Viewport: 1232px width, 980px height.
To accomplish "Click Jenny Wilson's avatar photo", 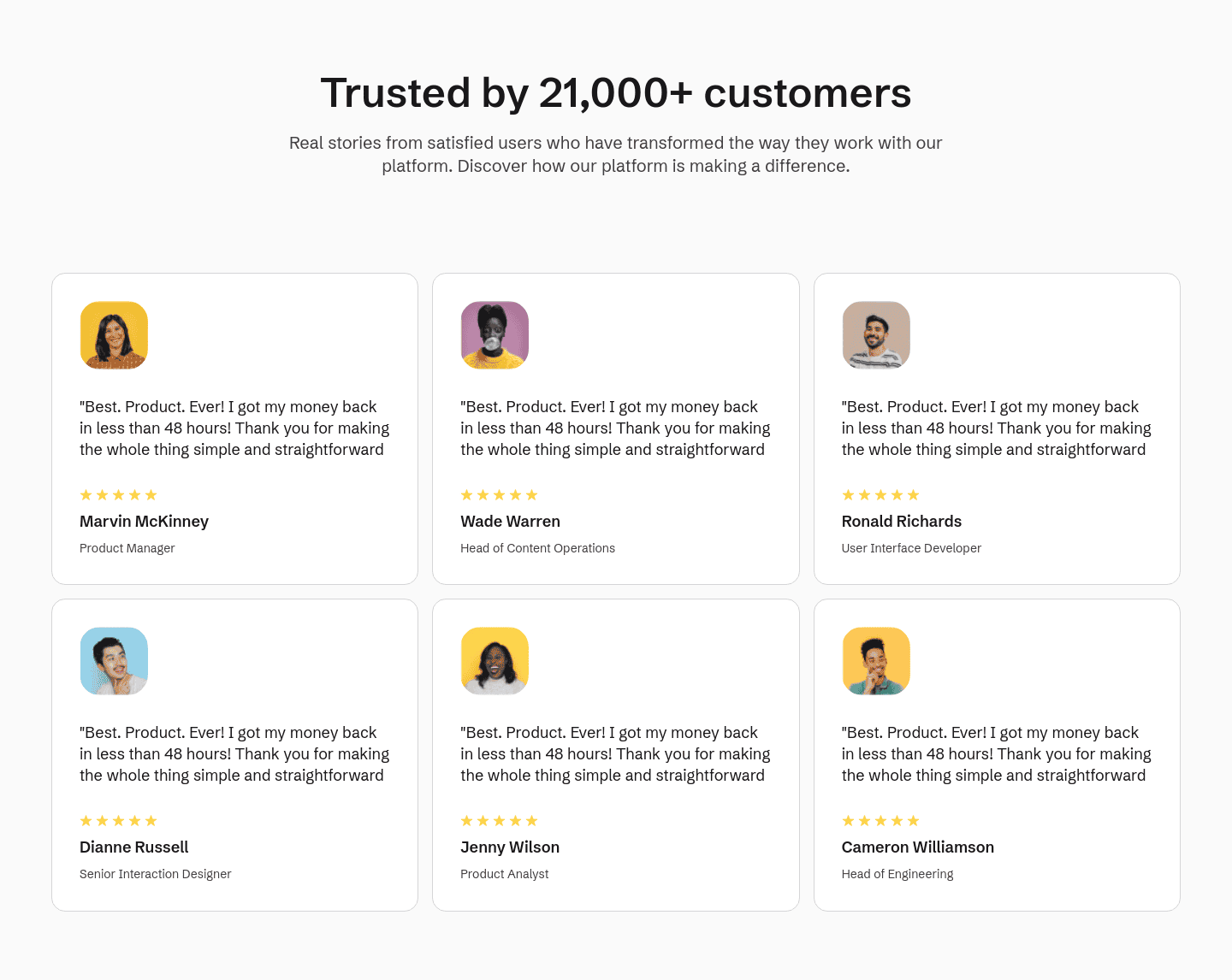I will pos(495,661).
